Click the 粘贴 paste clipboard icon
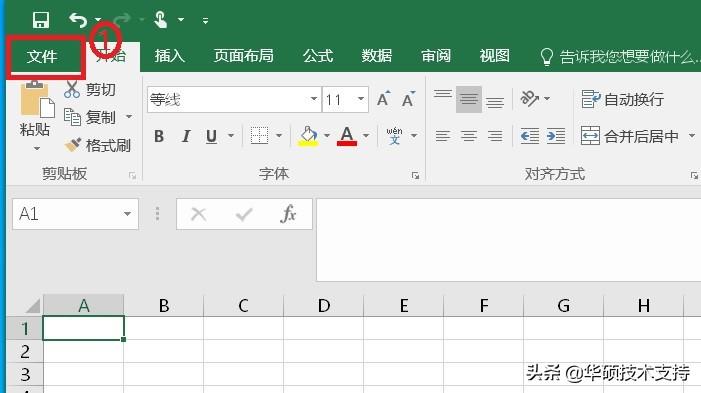Image resolution: width=701 pixels, height=393 pixels. (38, 100)
